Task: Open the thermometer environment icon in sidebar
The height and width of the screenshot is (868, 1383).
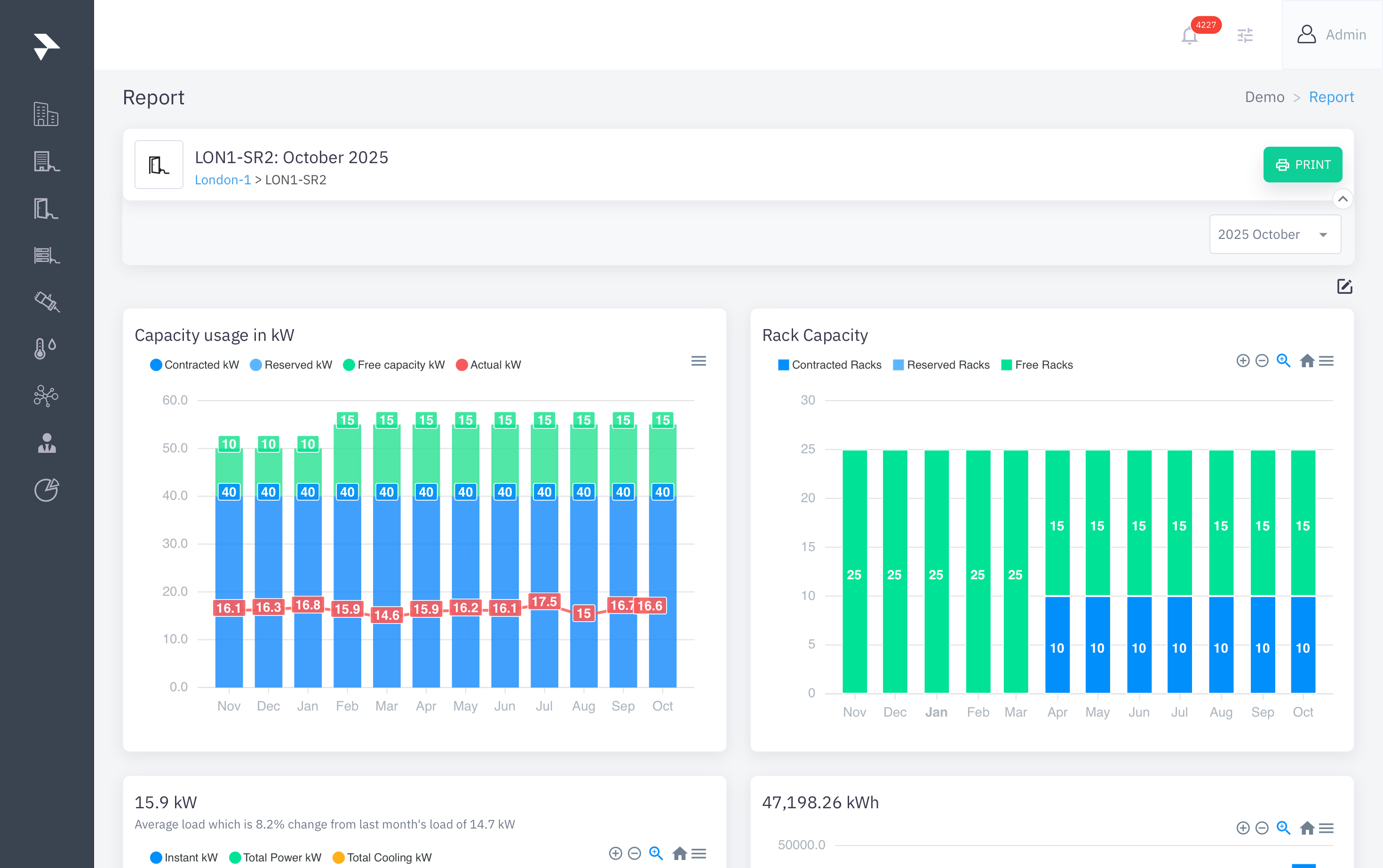Action: pos(46,348)
